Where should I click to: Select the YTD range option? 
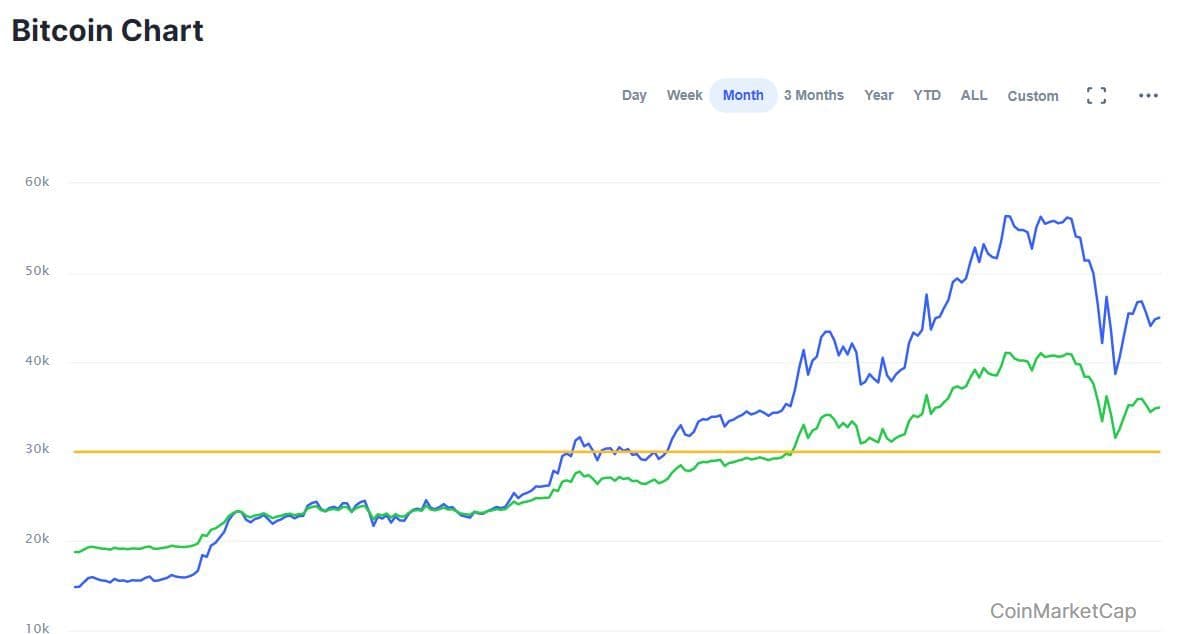click(x=926, y=95)
